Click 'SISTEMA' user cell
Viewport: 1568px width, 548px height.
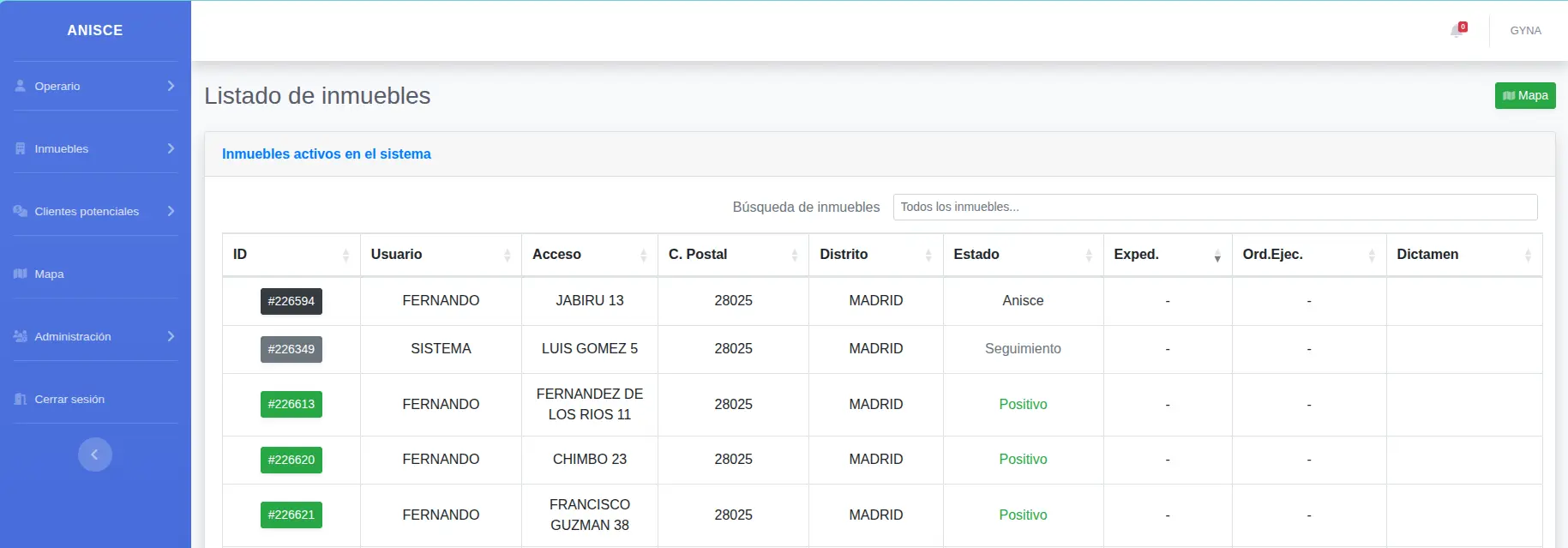[x=441, y=349]
